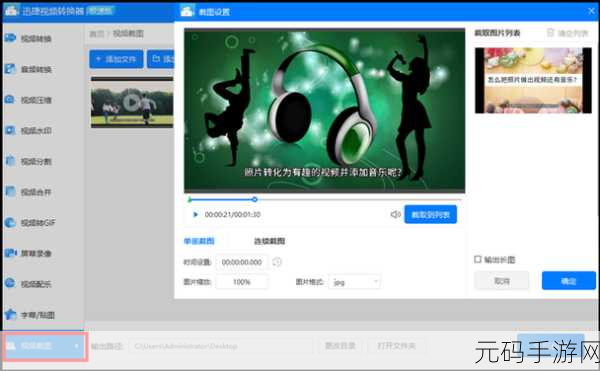Image resolution: width=600 pixels, height=371 pixels.
Task: Select the 视频转GIF sidebar tool
Action: pyautogui.click(x=30, y=223)
